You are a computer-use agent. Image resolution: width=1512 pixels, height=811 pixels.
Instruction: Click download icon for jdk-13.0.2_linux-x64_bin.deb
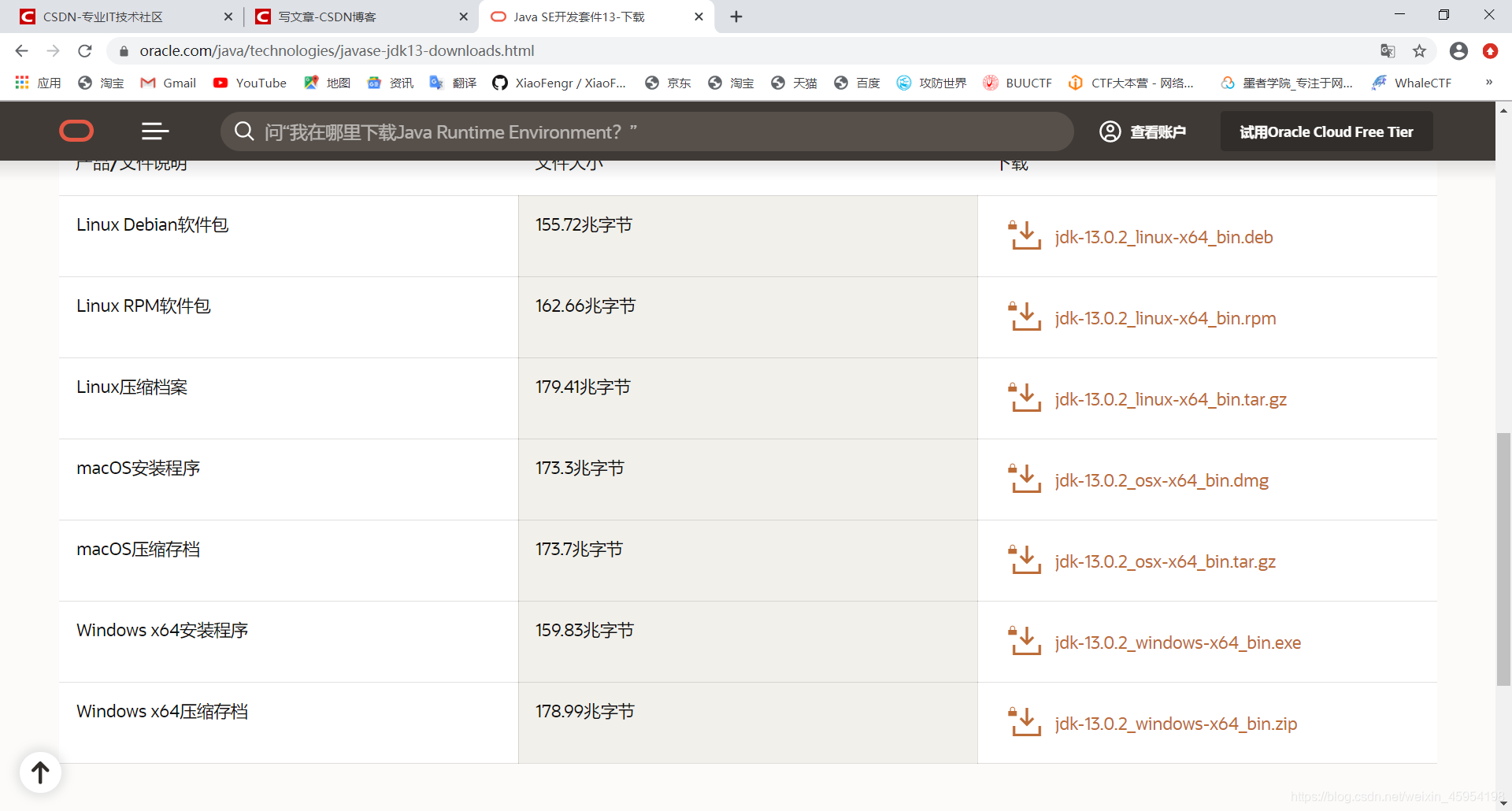[x=1025, y=235]
